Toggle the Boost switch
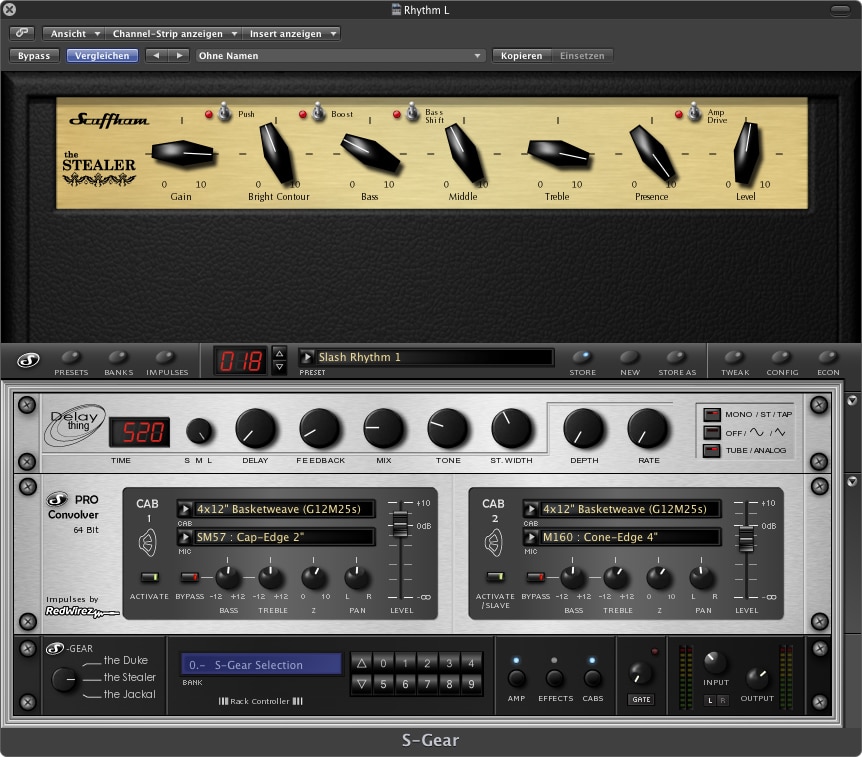Viewport: 862px width, 757px height. pos(318,112)
